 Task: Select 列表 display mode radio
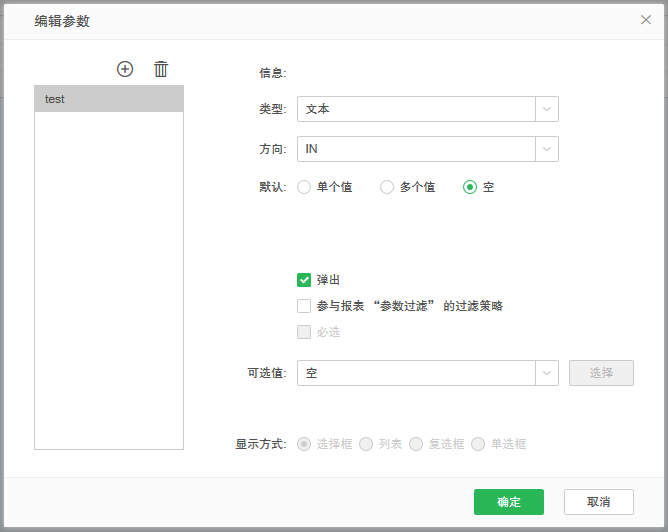click(366, 444)
